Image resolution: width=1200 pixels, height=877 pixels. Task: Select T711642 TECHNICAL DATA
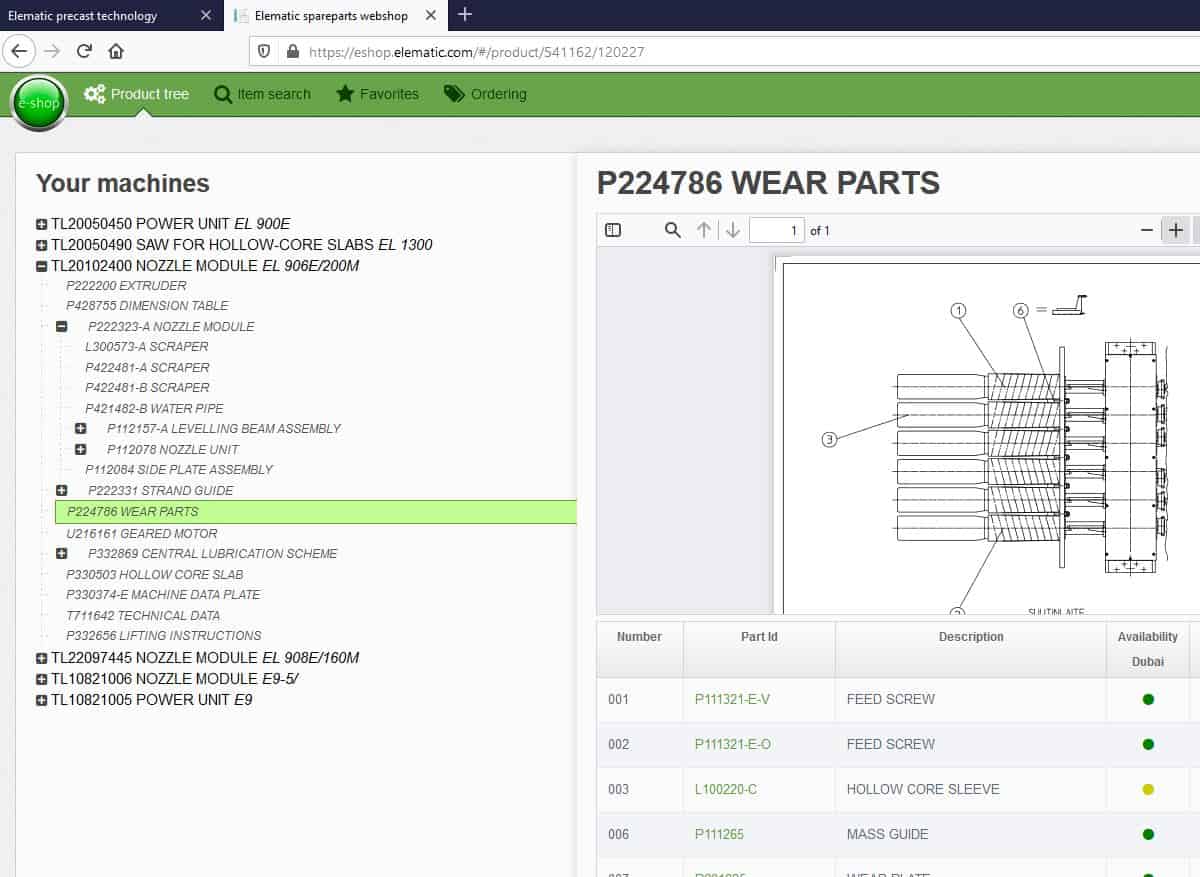point(143,615)
